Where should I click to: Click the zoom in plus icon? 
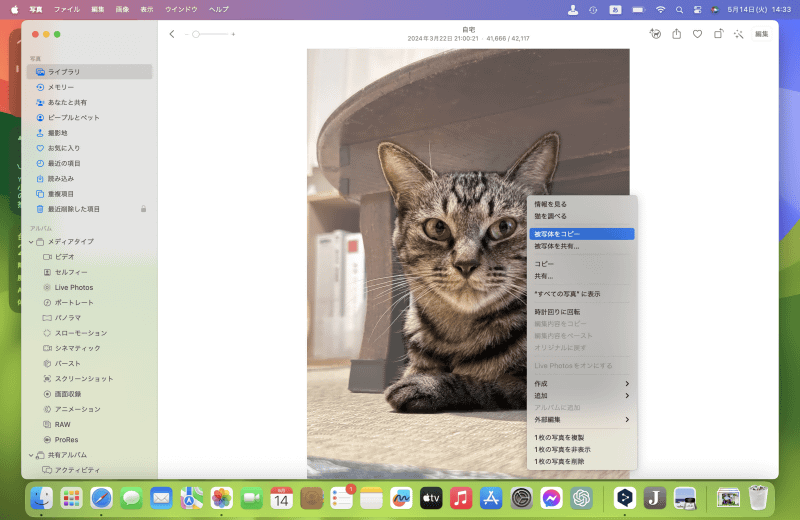coord(233,34)
